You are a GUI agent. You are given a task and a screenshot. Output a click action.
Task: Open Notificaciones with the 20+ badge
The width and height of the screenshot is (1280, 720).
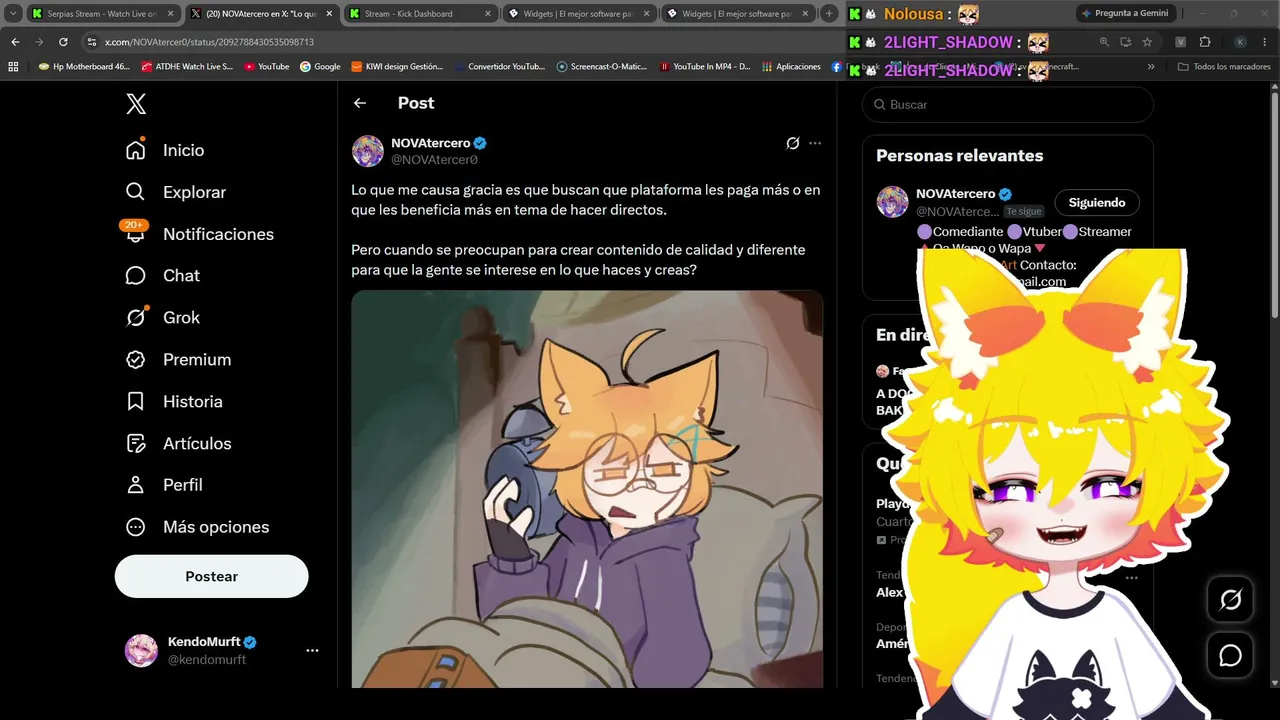(x=199, y=234)
